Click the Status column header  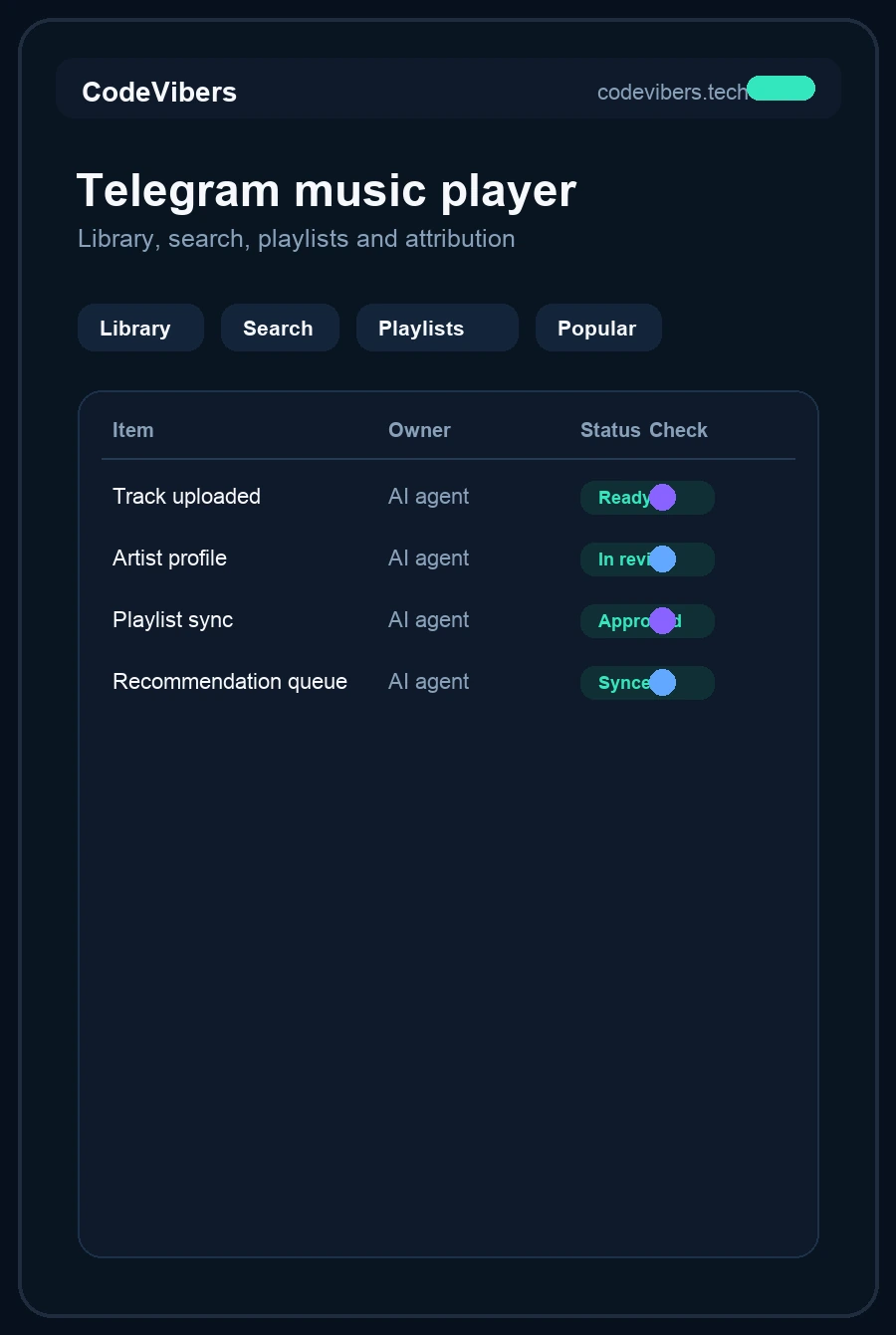pos(610,430)
